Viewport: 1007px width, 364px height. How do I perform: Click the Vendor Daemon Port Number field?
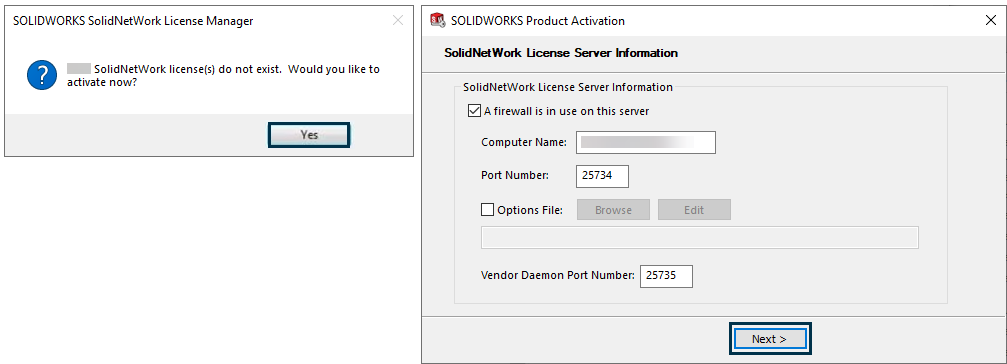point(667,276)
